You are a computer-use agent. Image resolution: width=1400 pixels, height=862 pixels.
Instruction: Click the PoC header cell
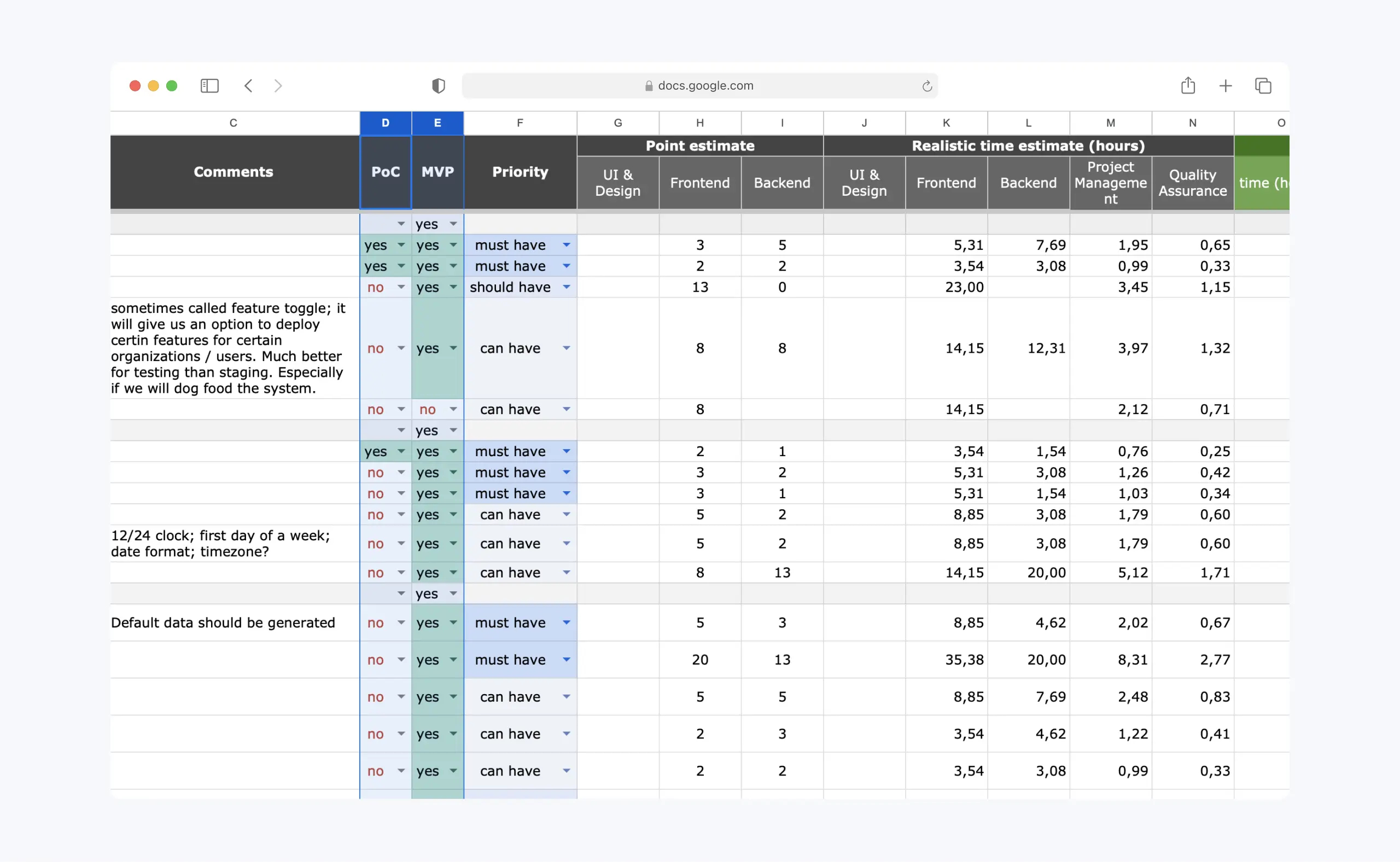[x=386, y=172]
